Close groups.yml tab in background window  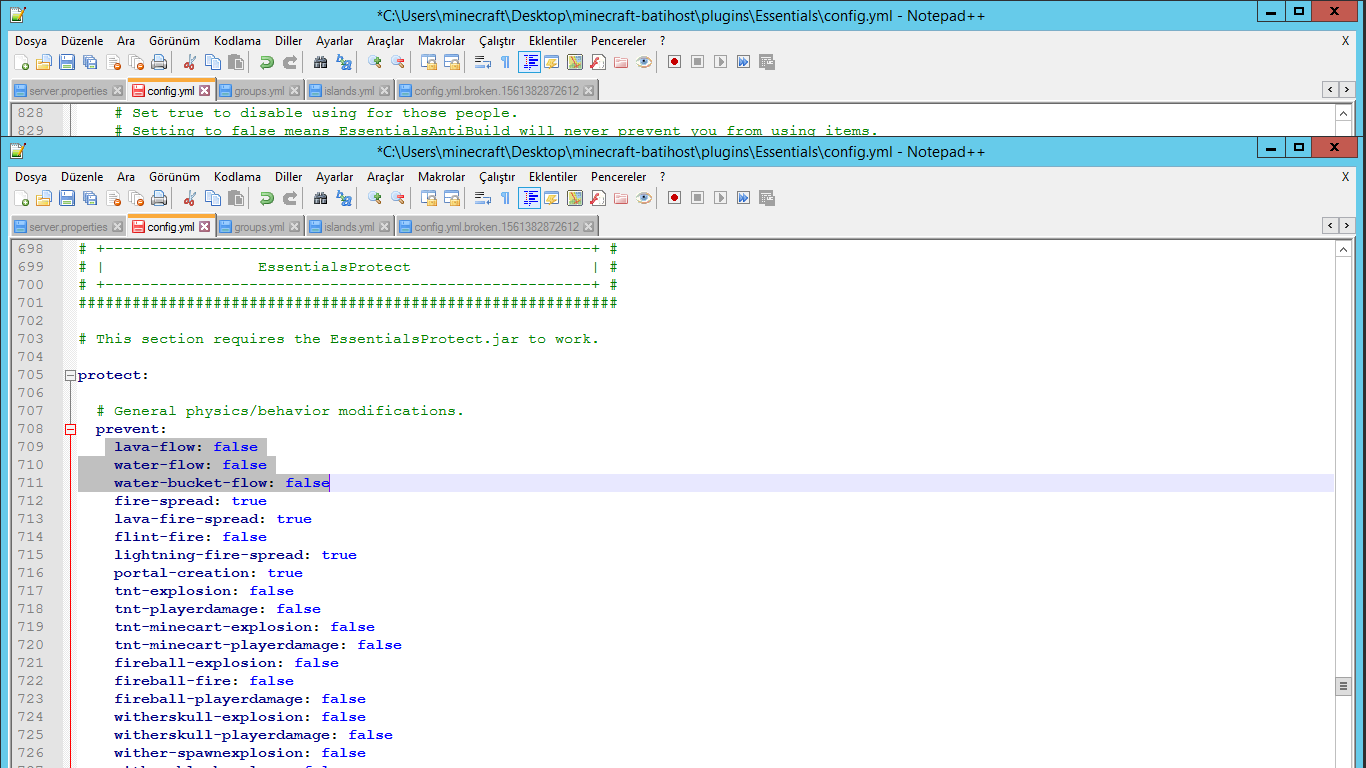point(294,91)
